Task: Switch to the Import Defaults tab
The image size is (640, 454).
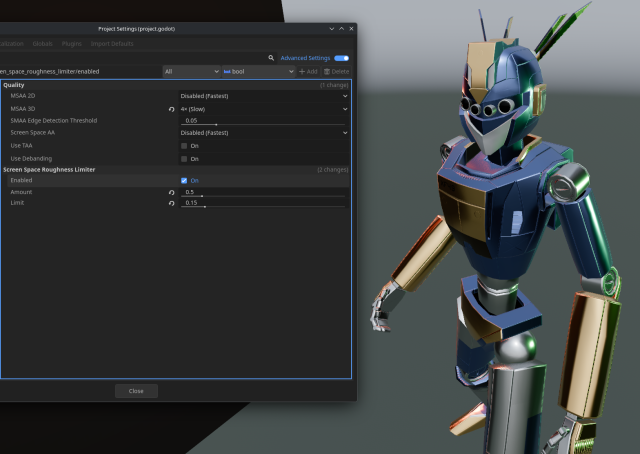Action: tap(112, 44)
